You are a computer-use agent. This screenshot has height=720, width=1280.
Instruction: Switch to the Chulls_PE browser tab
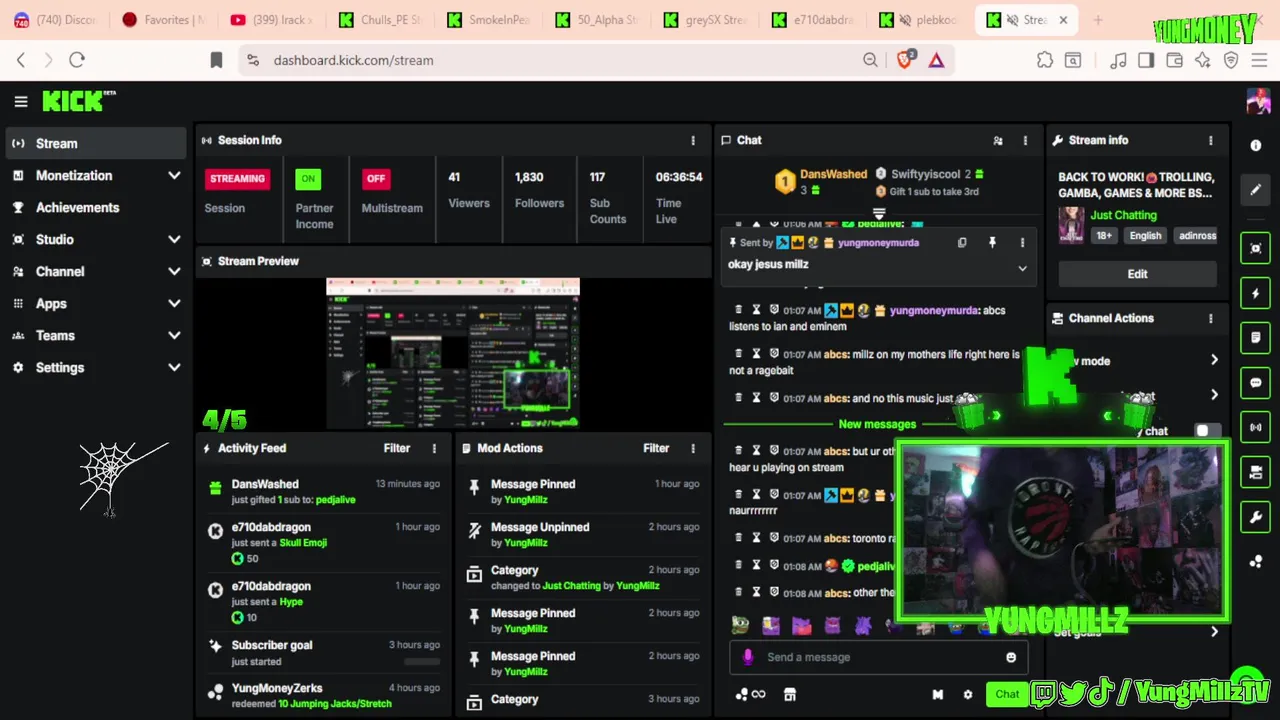tap(379, 20)
